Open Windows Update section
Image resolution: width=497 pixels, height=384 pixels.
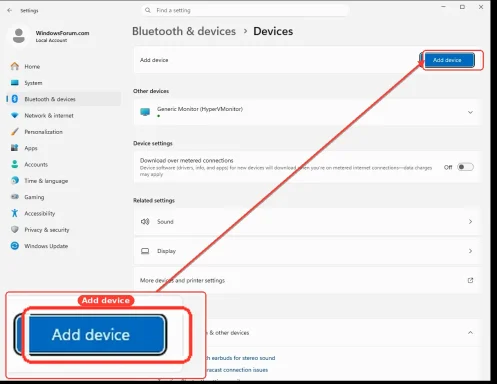click(x=64, y=246)
